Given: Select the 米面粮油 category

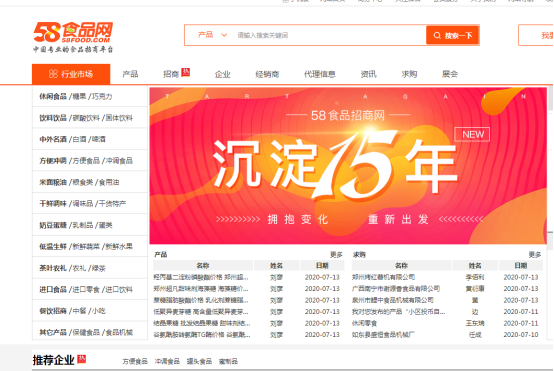Looking at the screenshot, I should (53, 182).
